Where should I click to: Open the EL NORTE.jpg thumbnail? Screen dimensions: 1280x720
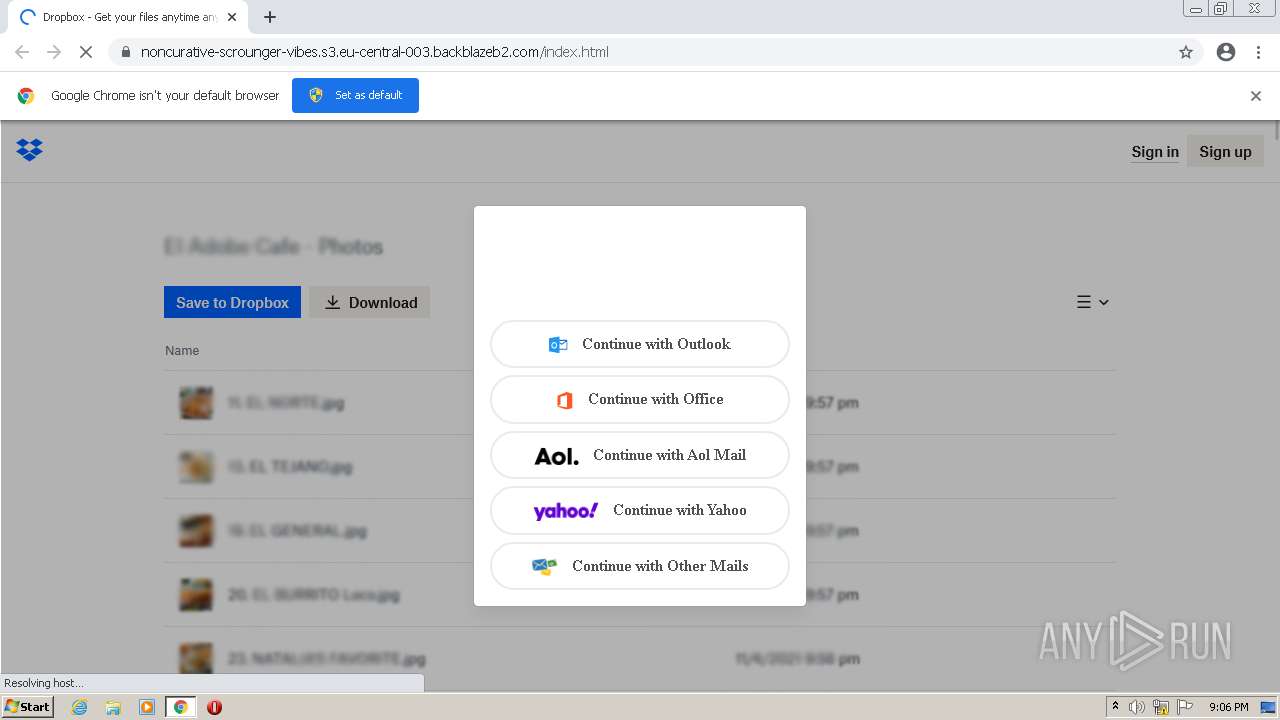coord(196,402)
